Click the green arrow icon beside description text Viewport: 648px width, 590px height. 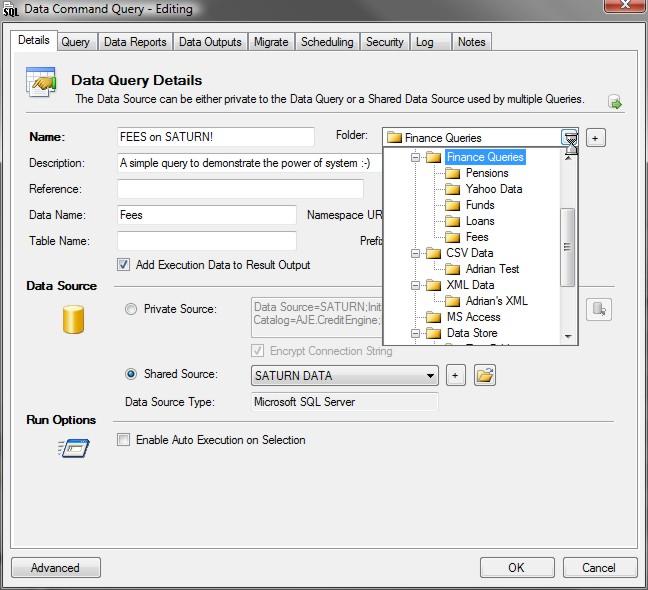click(615, 102)
